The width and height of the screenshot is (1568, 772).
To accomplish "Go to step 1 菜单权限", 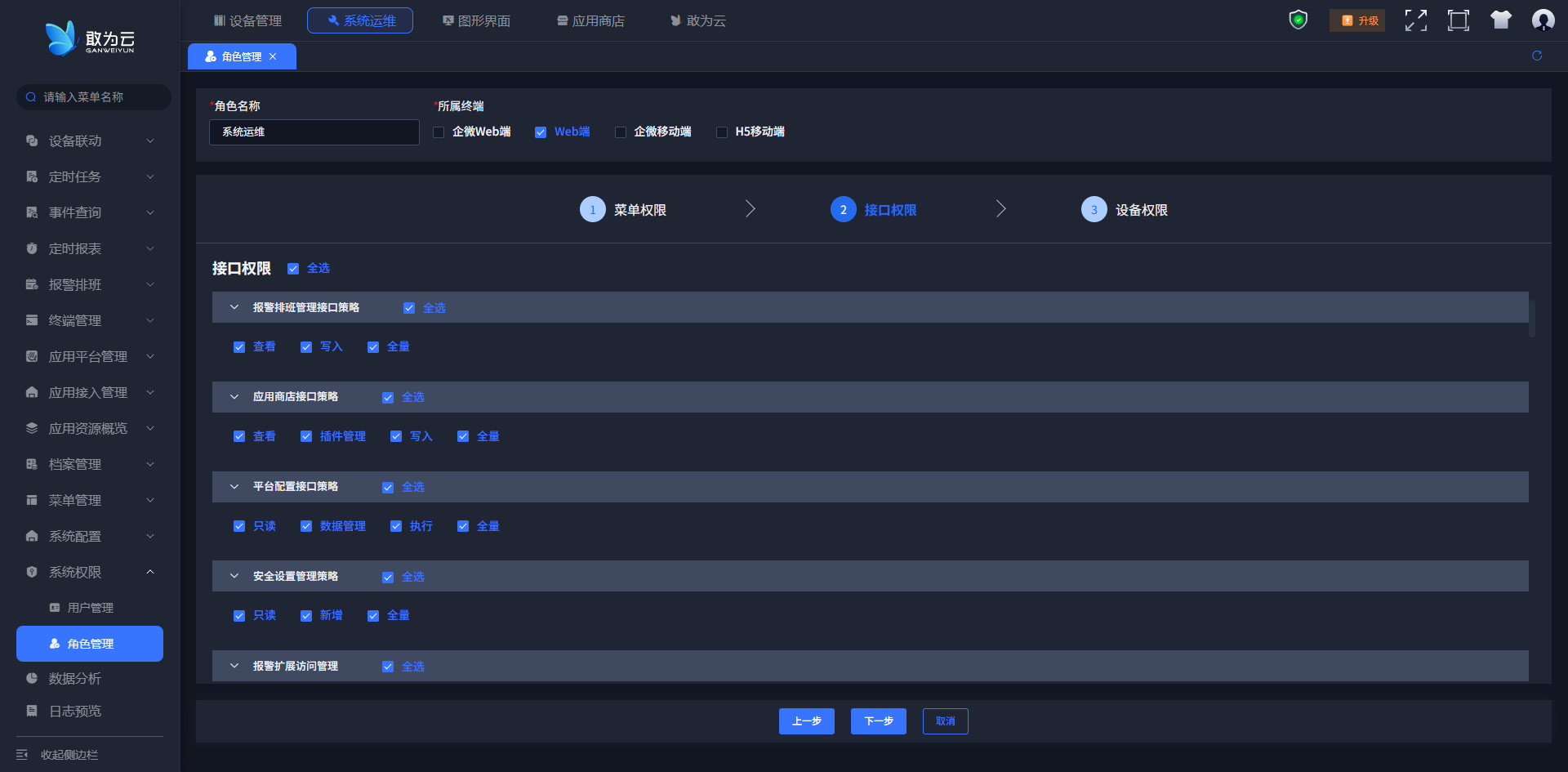I will tap(623, 210).
